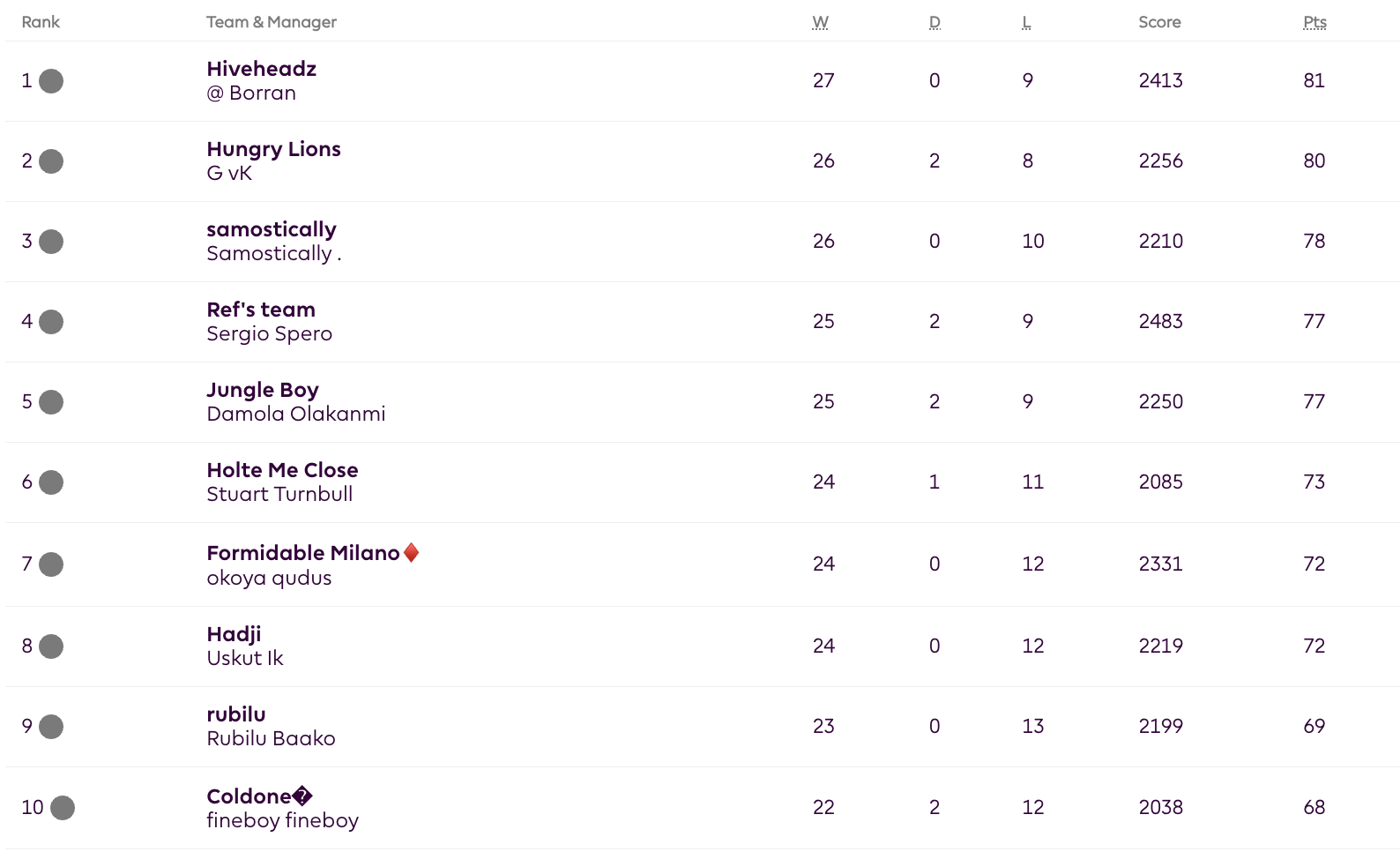
Task: Click the rank 10 status circle
Action: point(63,808)
